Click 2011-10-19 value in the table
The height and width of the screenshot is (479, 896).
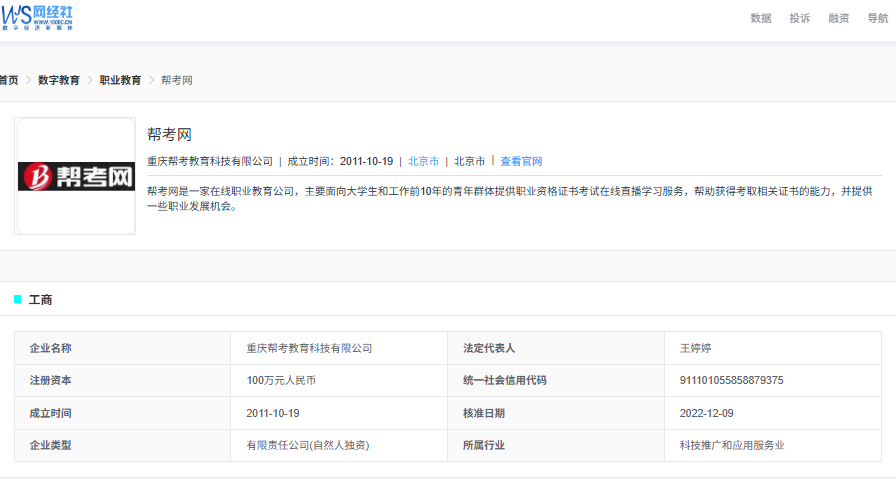[x=273, y=413]
